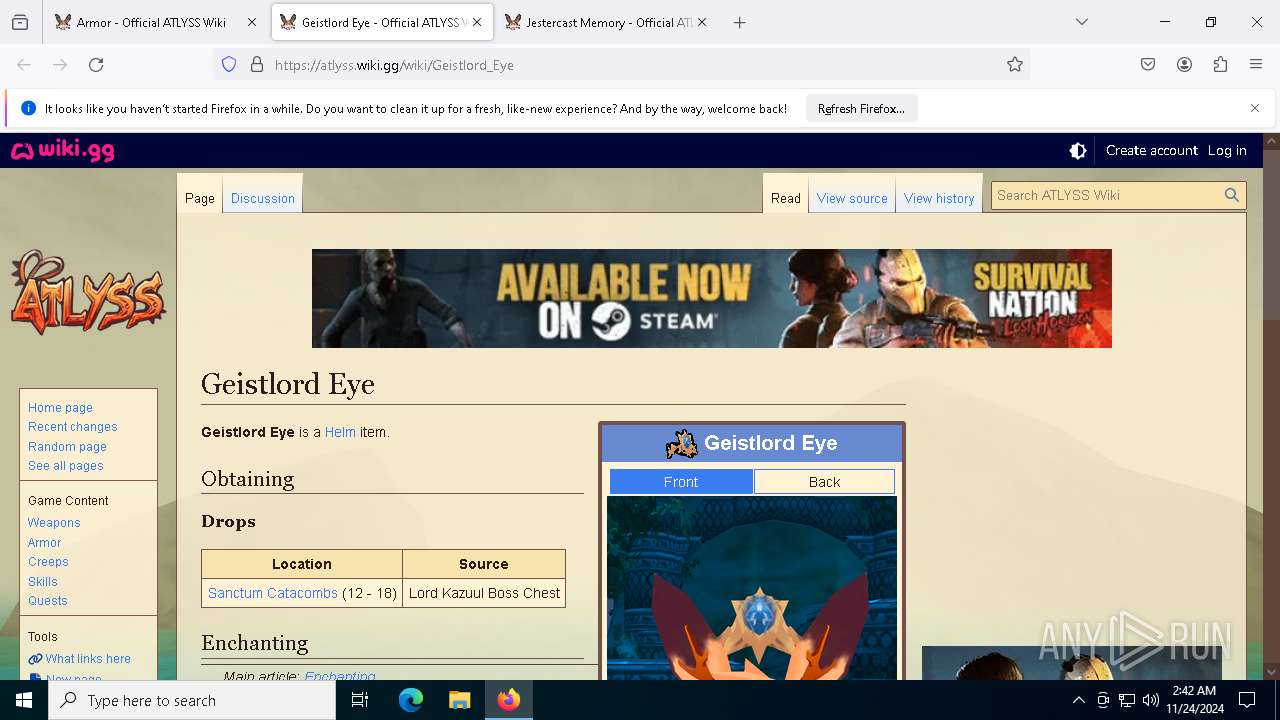Select the Read tab
The height and width of the screenshot is (720, 1280).
(786, 198)
